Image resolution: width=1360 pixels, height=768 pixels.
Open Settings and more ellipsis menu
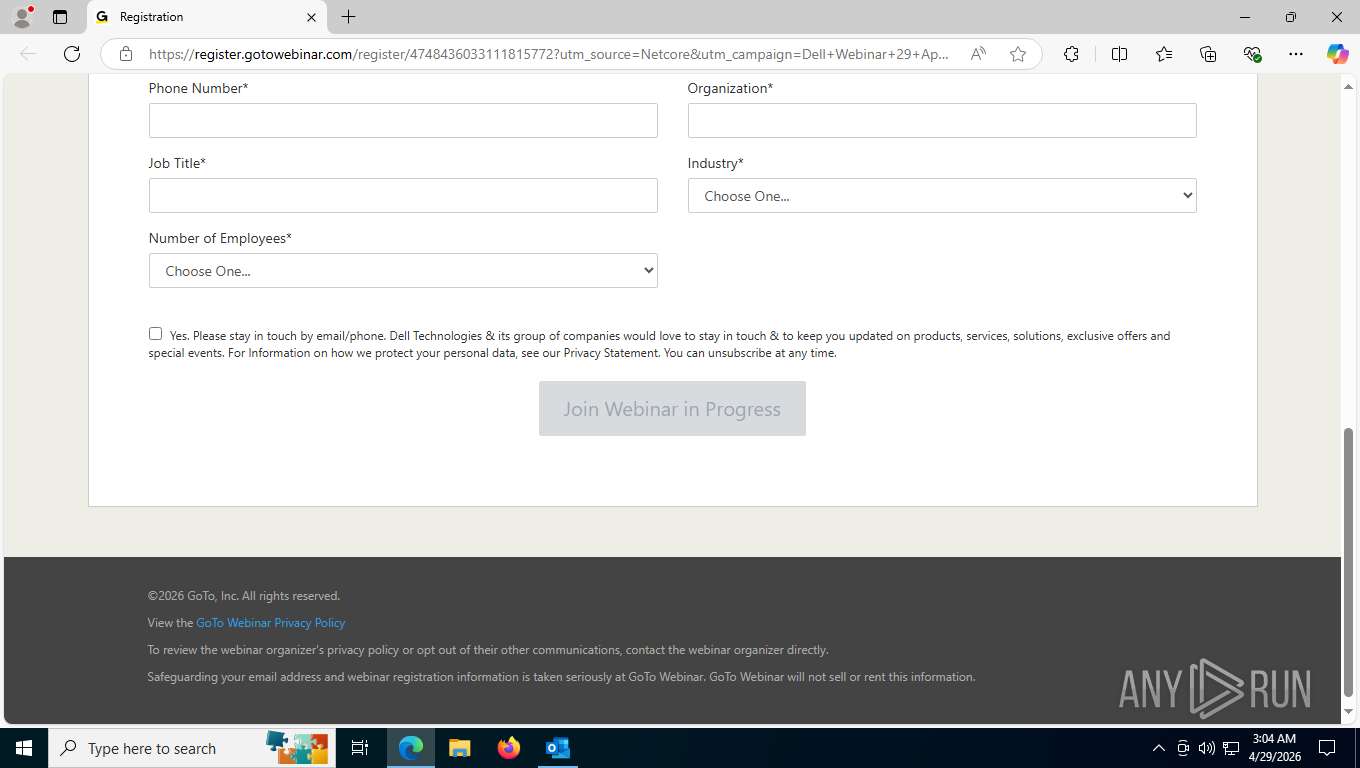click(x=1296, y=54)
